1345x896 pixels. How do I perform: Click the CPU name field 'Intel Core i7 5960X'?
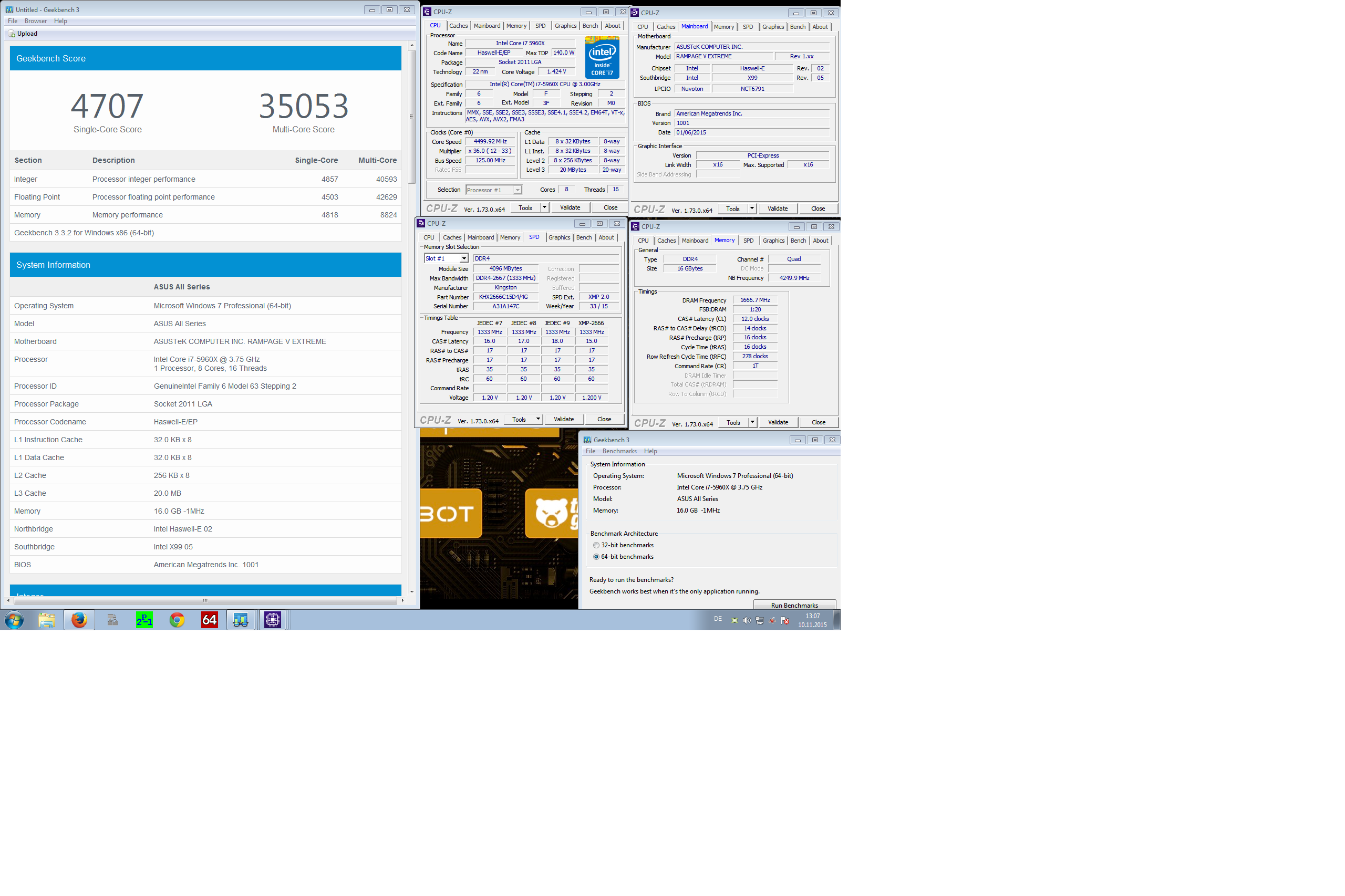pyautogui.click(x=520, y=44)
